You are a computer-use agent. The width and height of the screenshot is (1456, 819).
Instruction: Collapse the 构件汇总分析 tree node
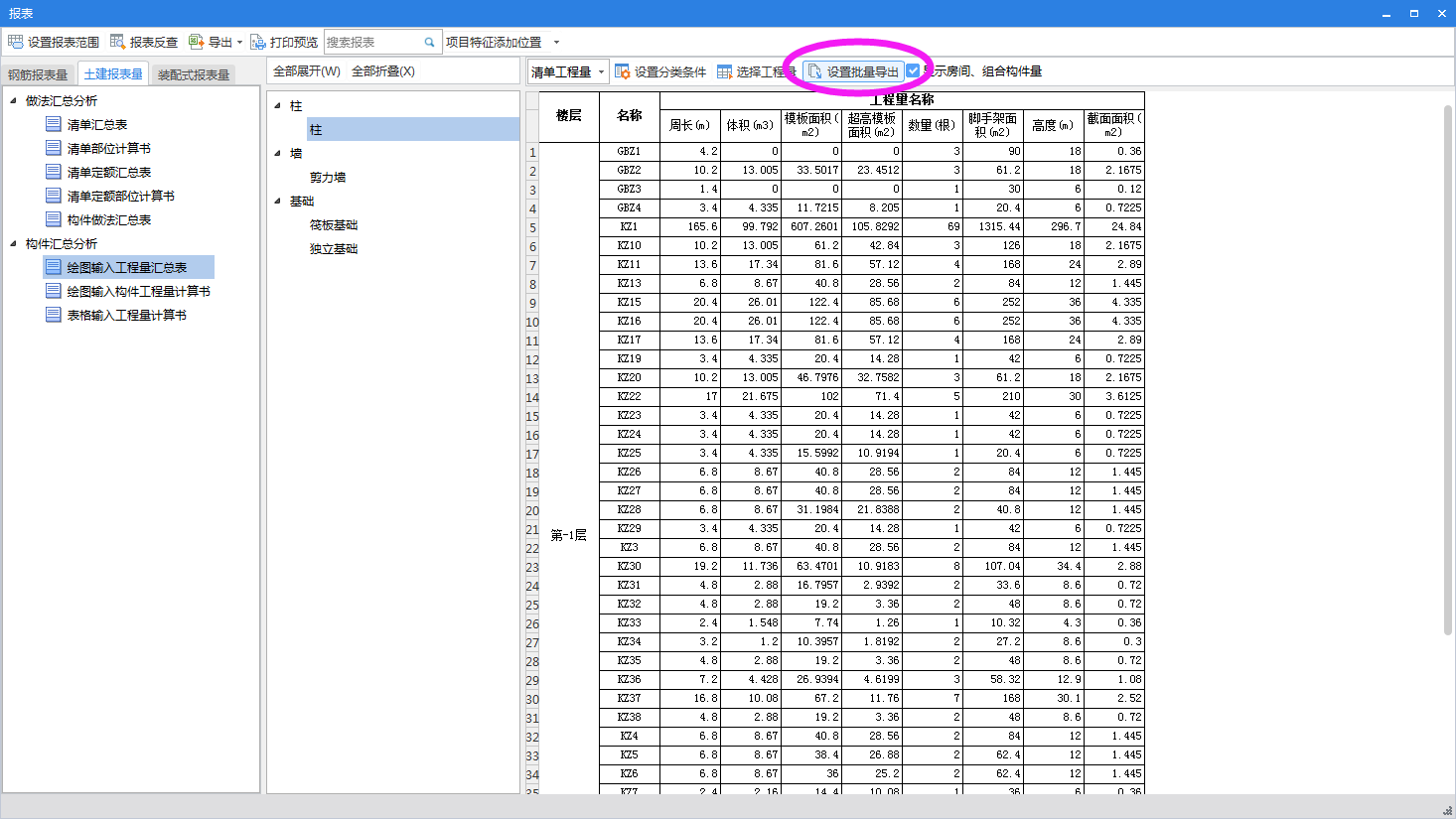point(13,243)
